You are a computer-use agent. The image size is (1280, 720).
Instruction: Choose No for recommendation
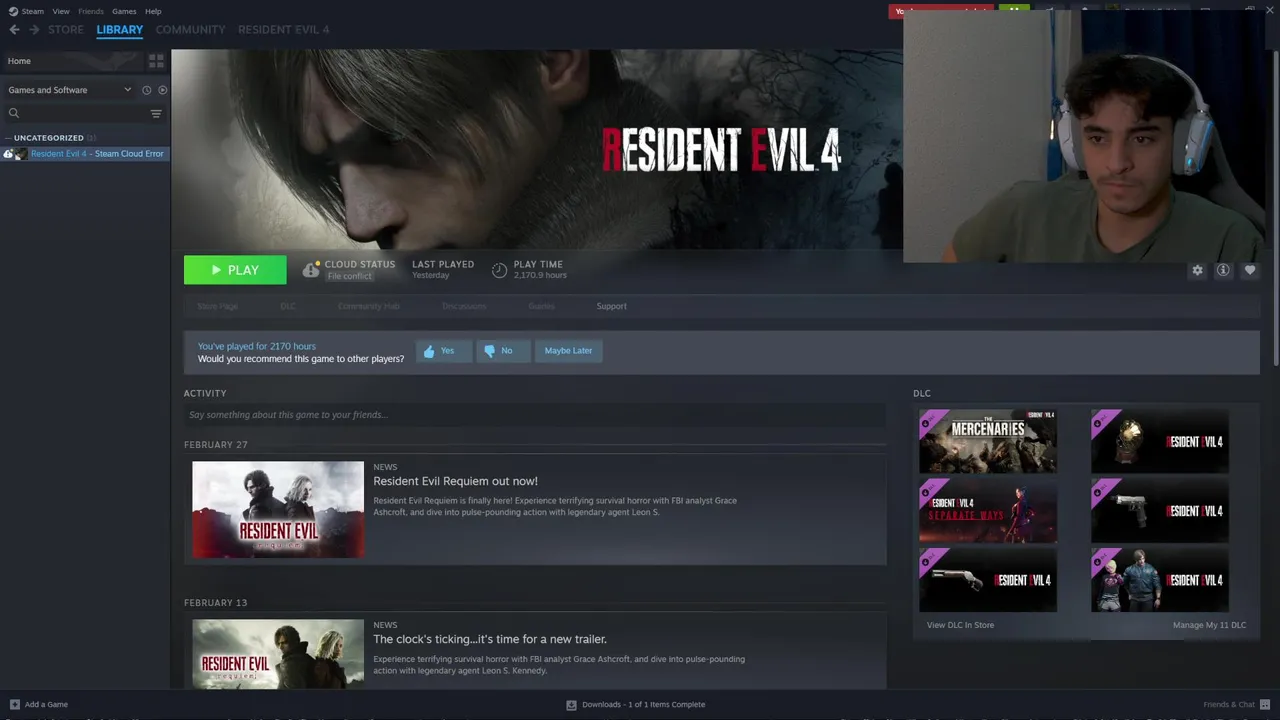click(x=503, y=351)
